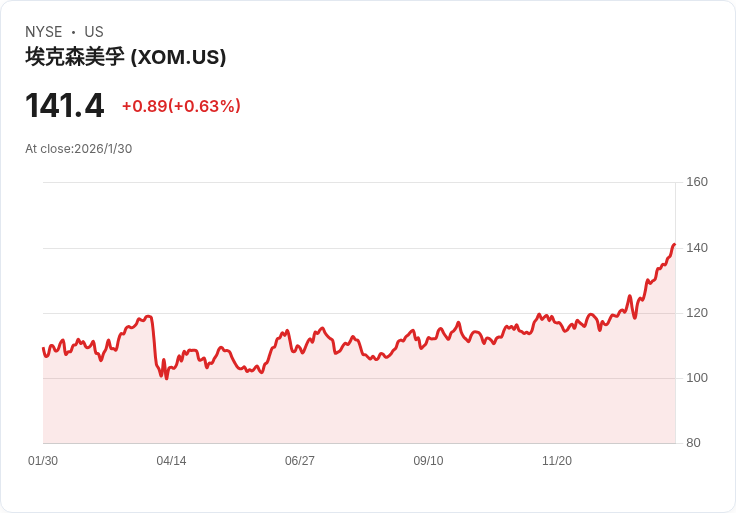The image size is (736, 513).
Task: Click the US market label
Action: (94, 32)
